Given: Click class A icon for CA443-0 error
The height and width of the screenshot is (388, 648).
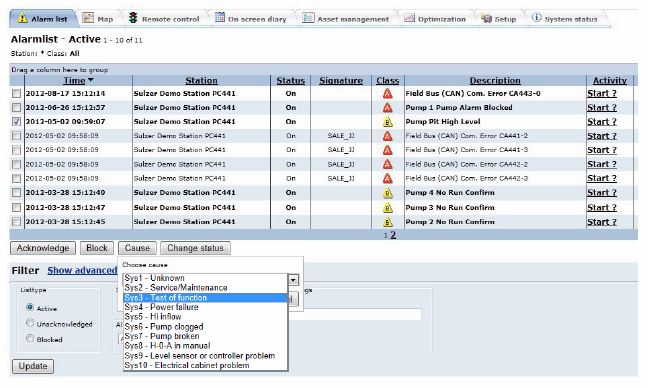Looking at the screenshot, I should click(x=388, y=93).
